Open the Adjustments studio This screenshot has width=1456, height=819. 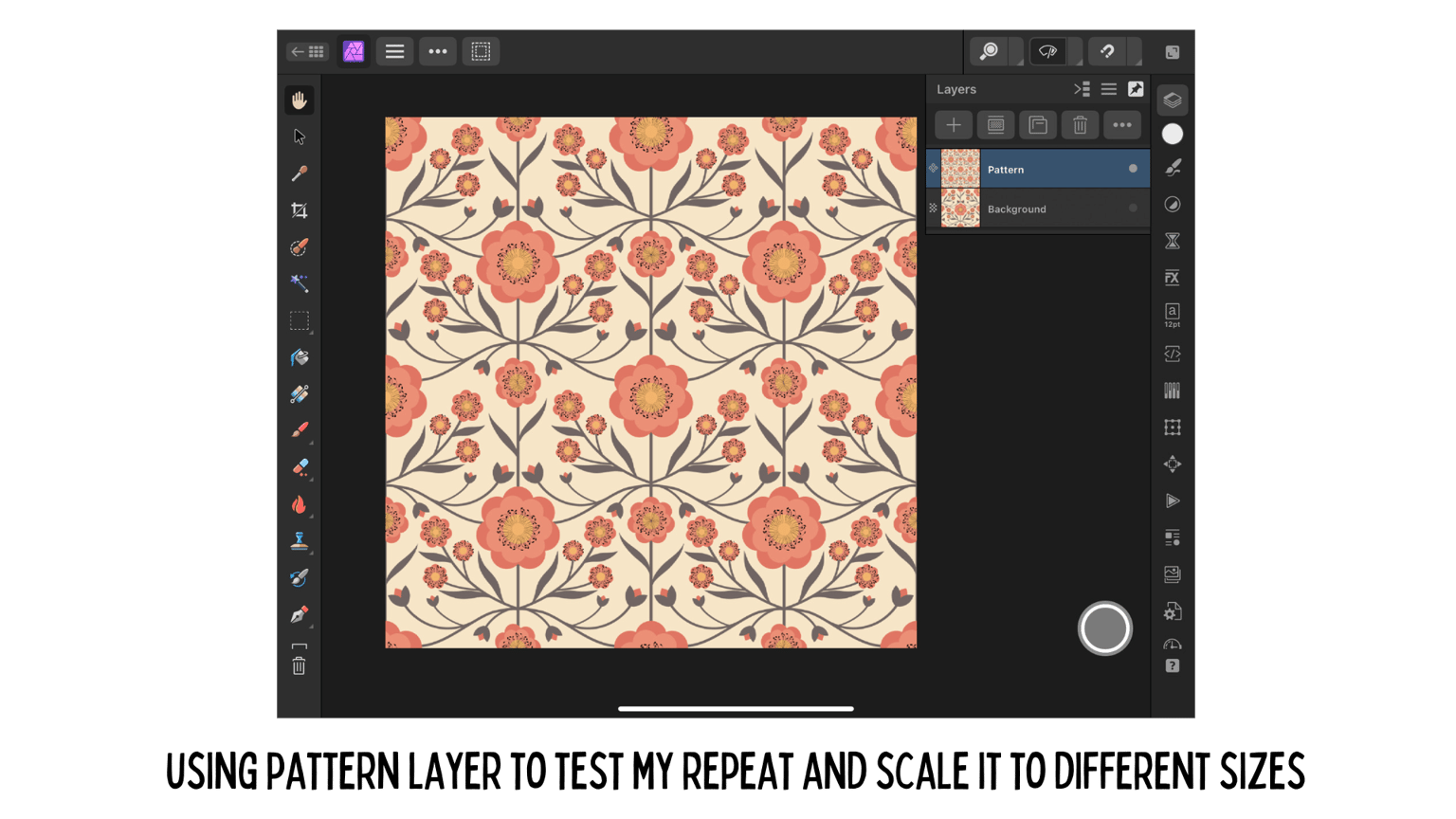(1173, 205)
